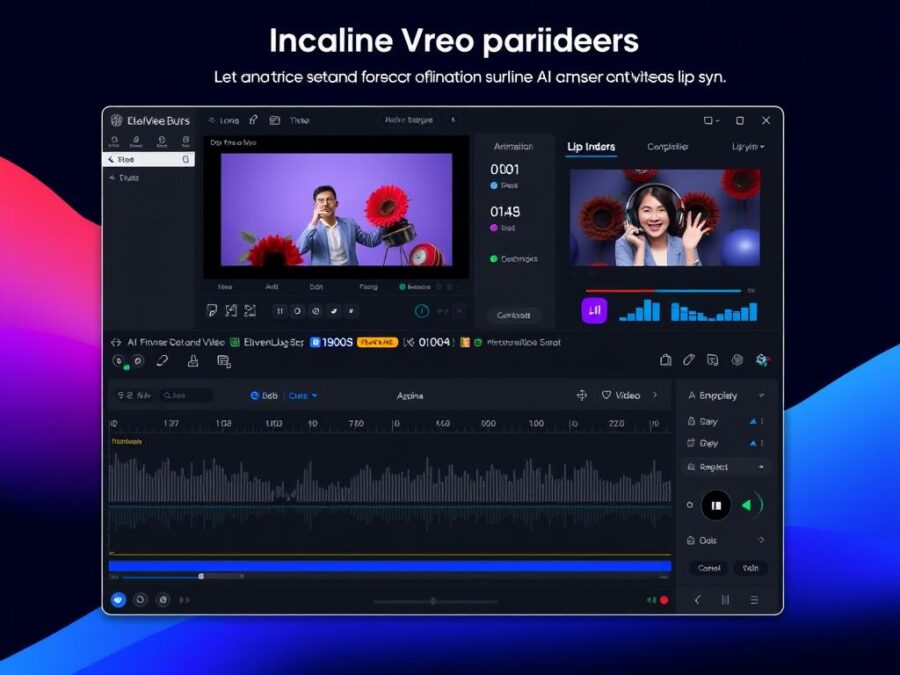Toggle the blue switch next to Say
This screenshot has height=675, width=900.
(x=753, y=421)
